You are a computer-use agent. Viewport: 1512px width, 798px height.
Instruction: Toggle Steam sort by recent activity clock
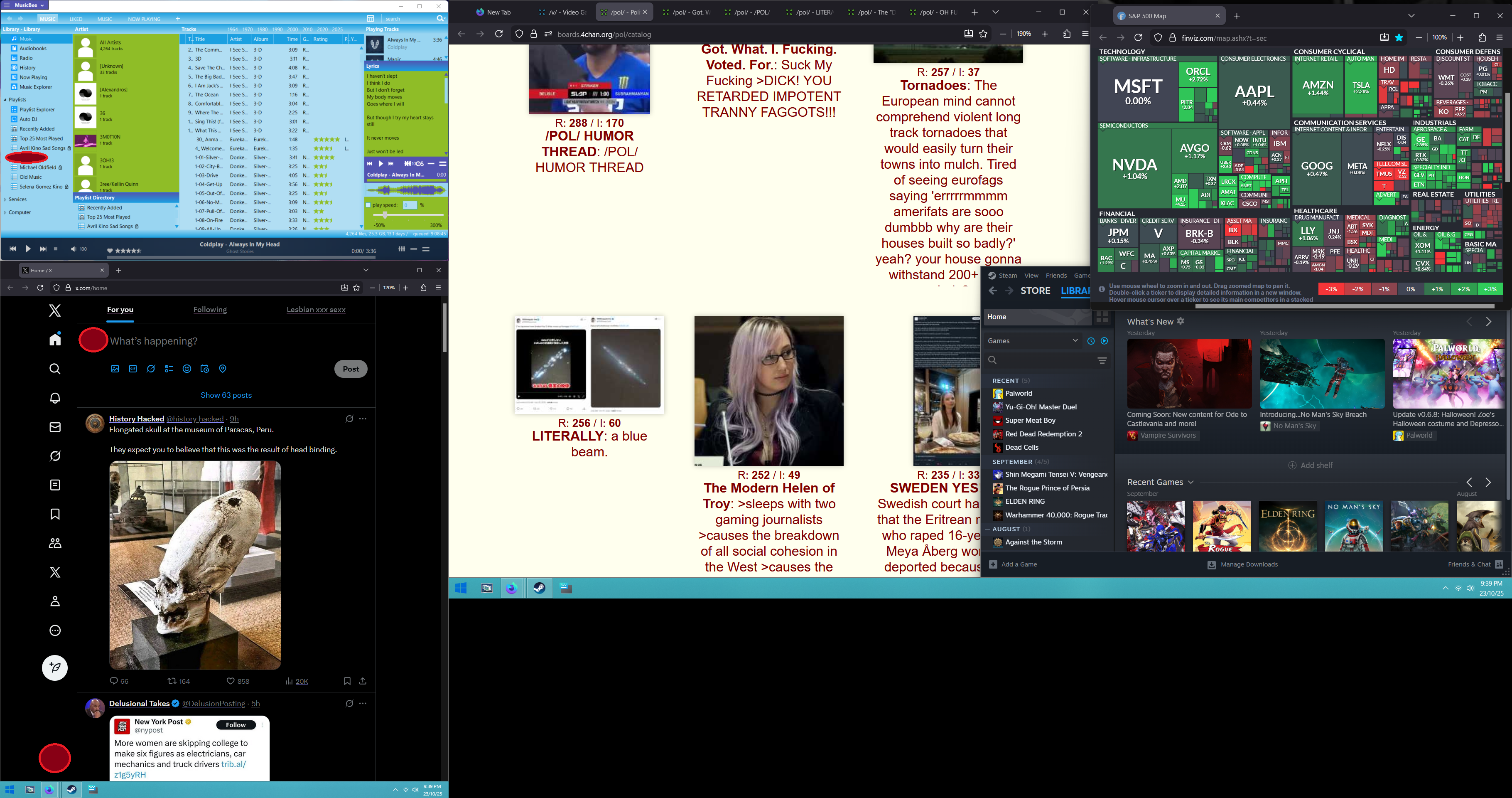[x=1090, y=340]
